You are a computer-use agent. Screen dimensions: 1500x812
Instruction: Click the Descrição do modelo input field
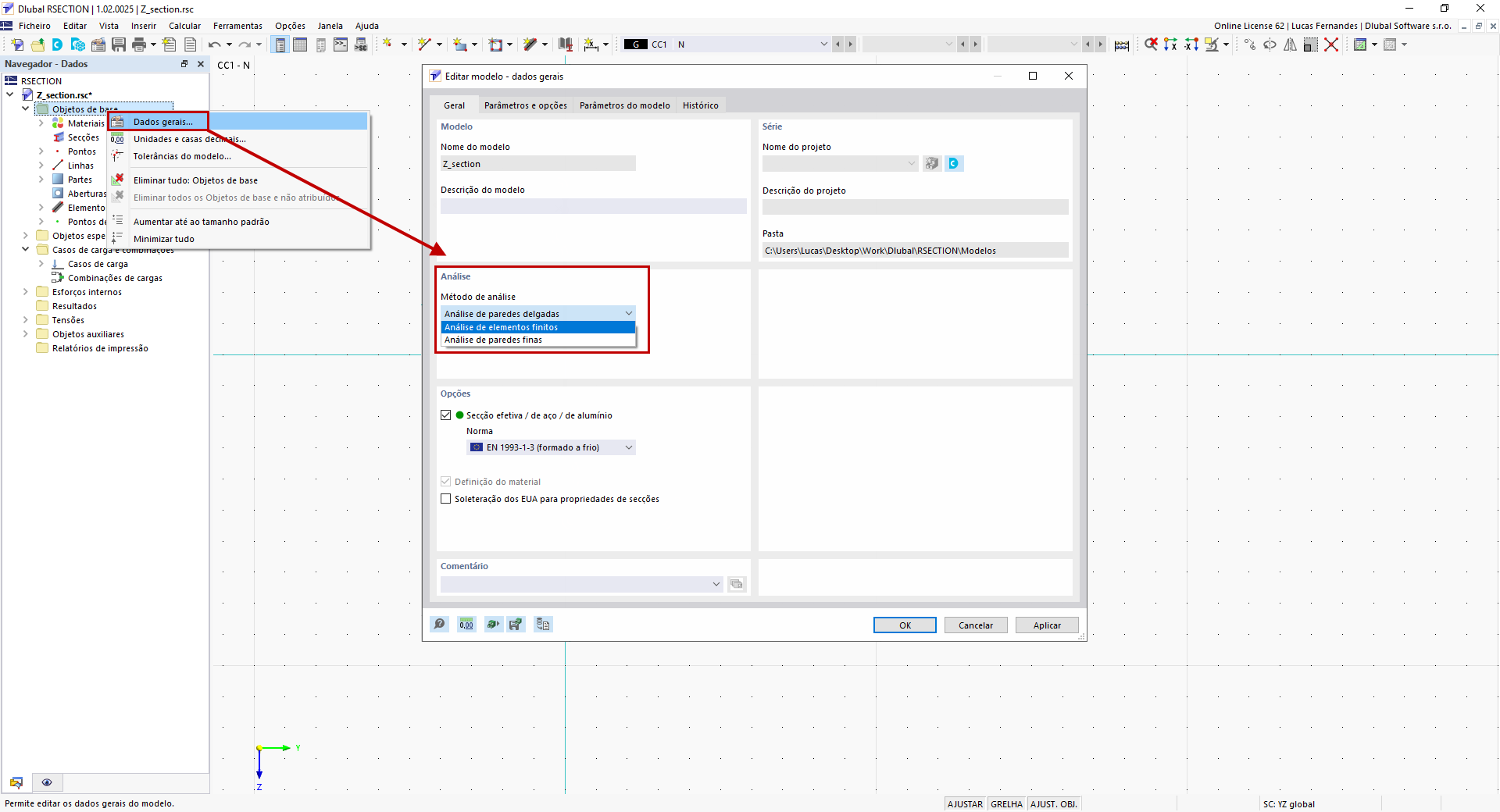coord(594,206)
